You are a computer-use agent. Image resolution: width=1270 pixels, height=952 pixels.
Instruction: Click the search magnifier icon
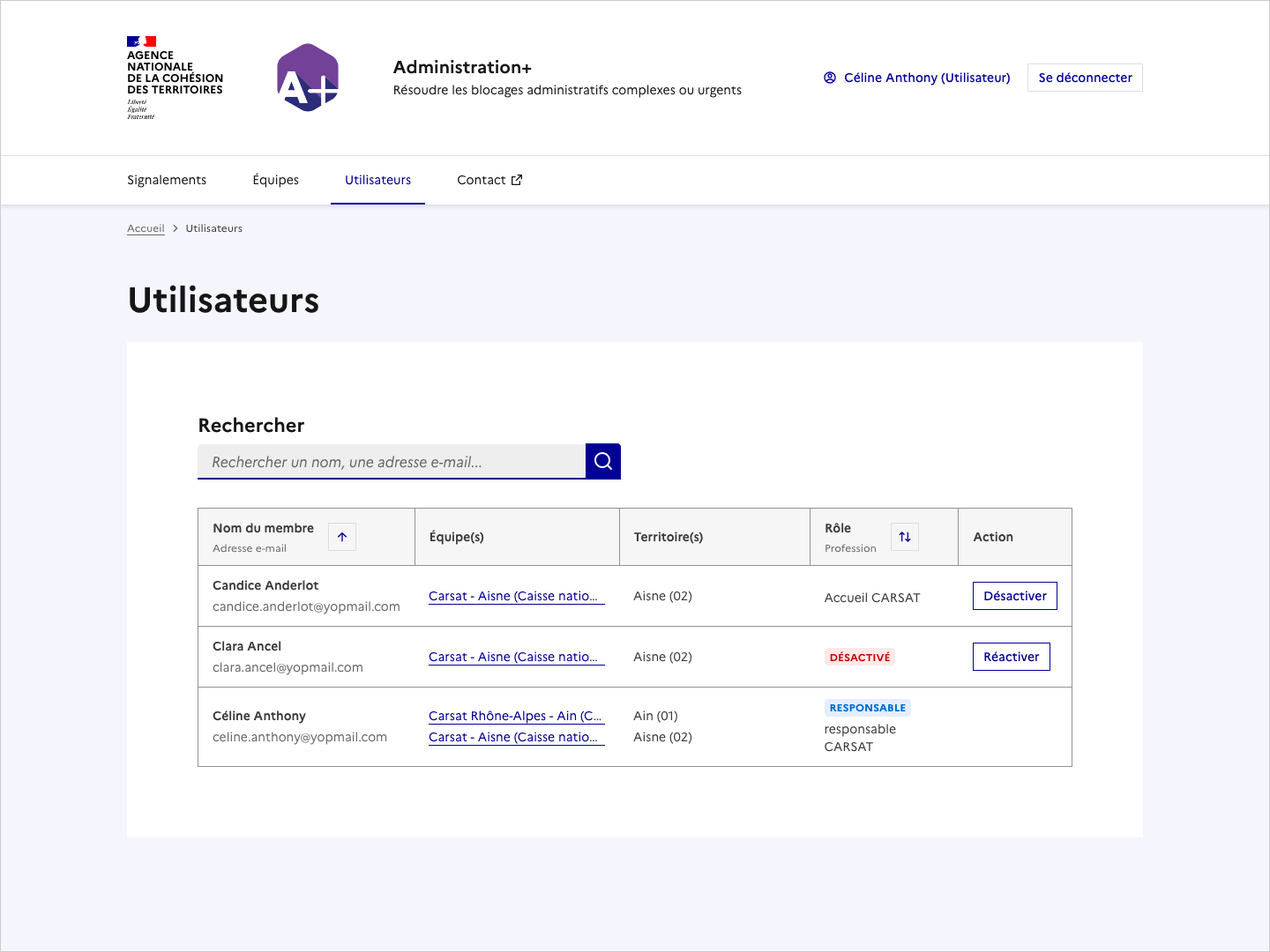point(602,461)
